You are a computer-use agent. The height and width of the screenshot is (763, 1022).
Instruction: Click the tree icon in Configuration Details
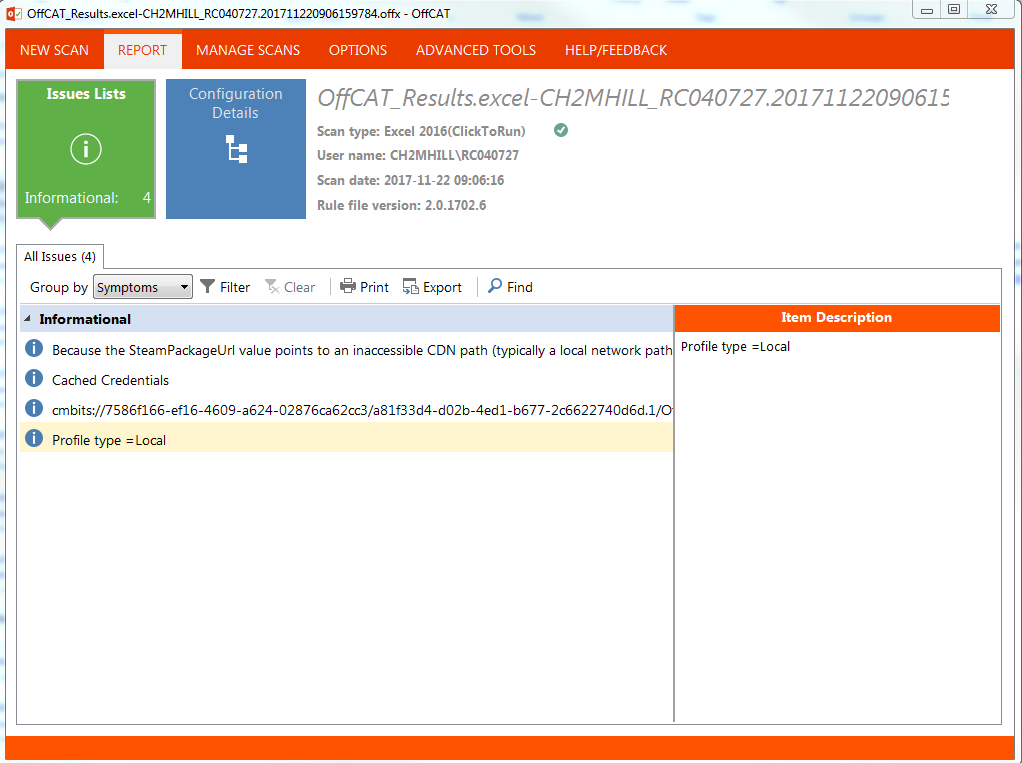tap(236, 149)
